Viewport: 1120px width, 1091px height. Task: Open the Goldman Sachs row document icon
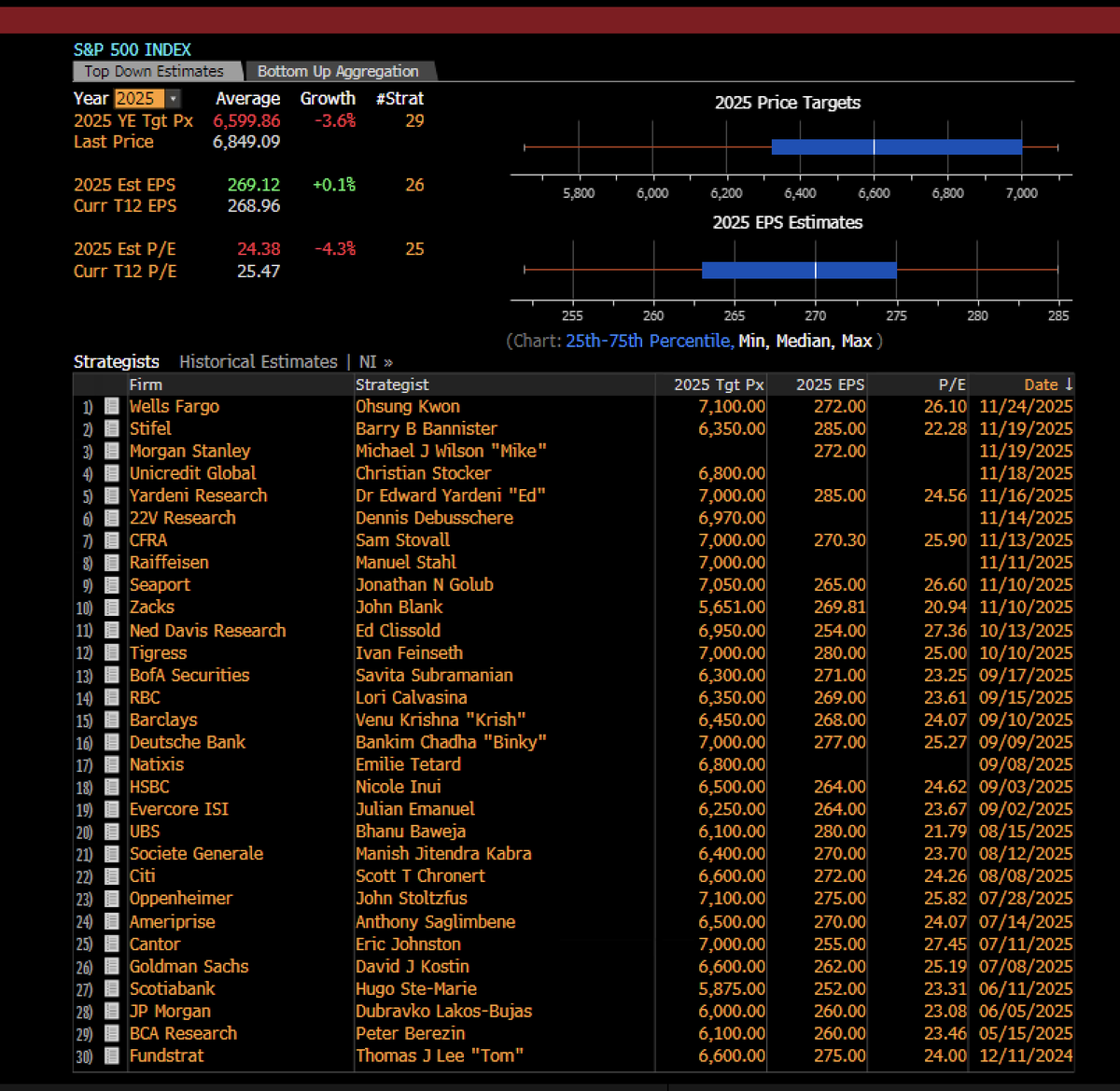112,967
